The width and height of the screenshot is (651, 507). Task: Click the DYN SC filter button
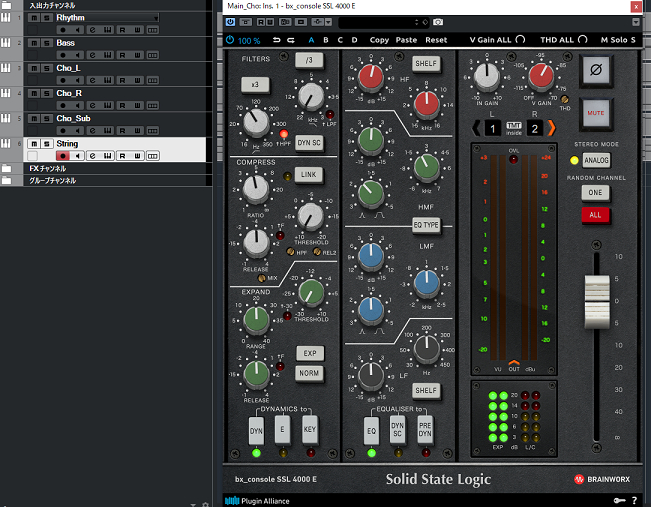click(x=309, y=142)
